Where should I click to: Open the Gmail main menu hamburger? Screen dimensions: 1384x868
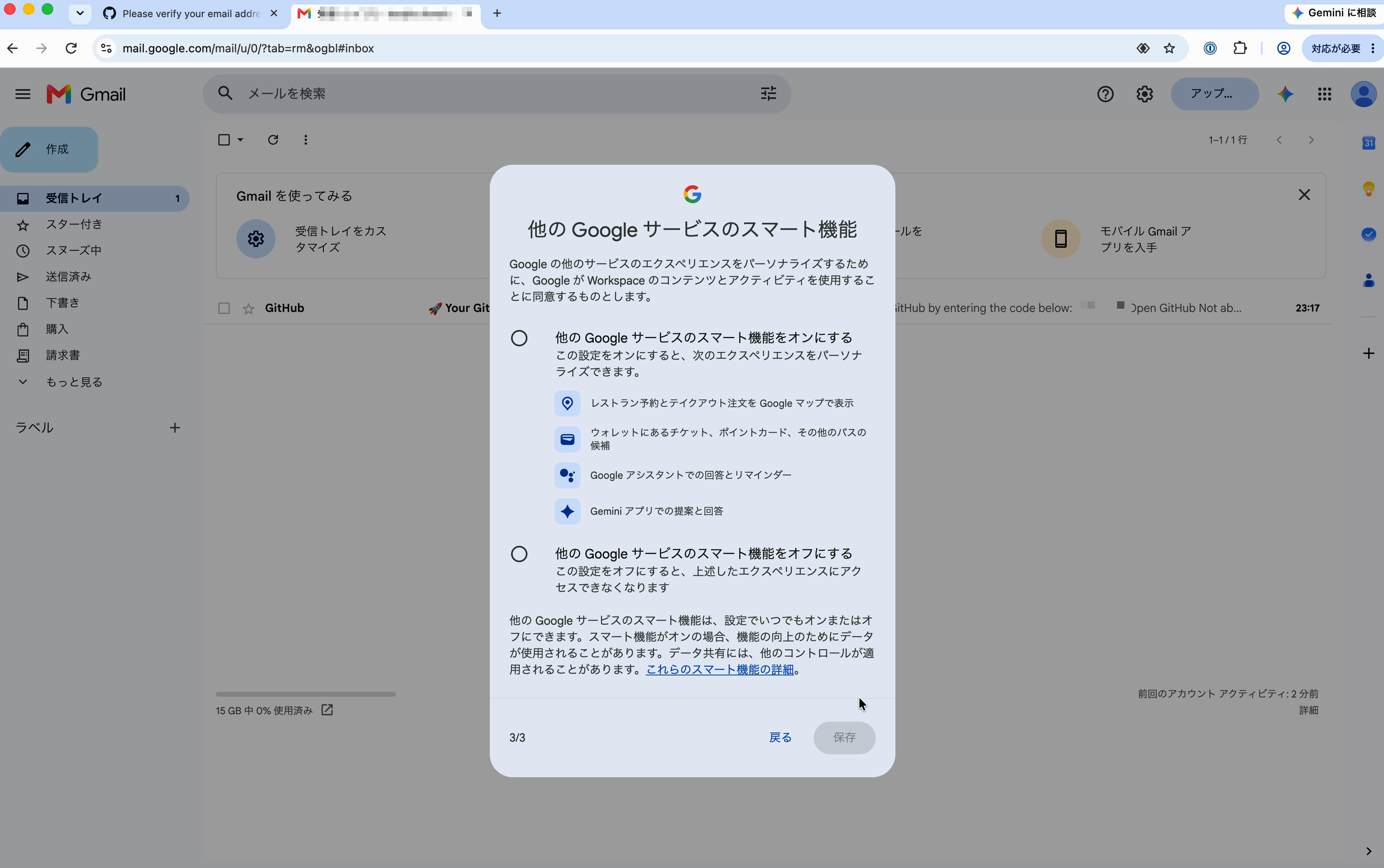[22, 94]
